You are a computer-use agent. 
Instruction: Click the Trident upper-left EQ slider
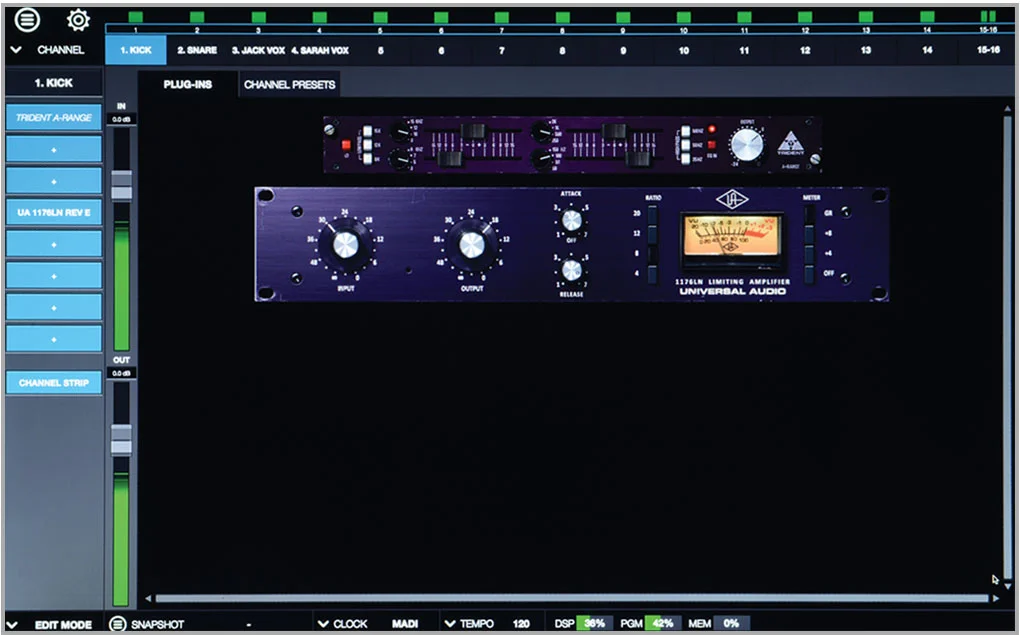(473, 131)
